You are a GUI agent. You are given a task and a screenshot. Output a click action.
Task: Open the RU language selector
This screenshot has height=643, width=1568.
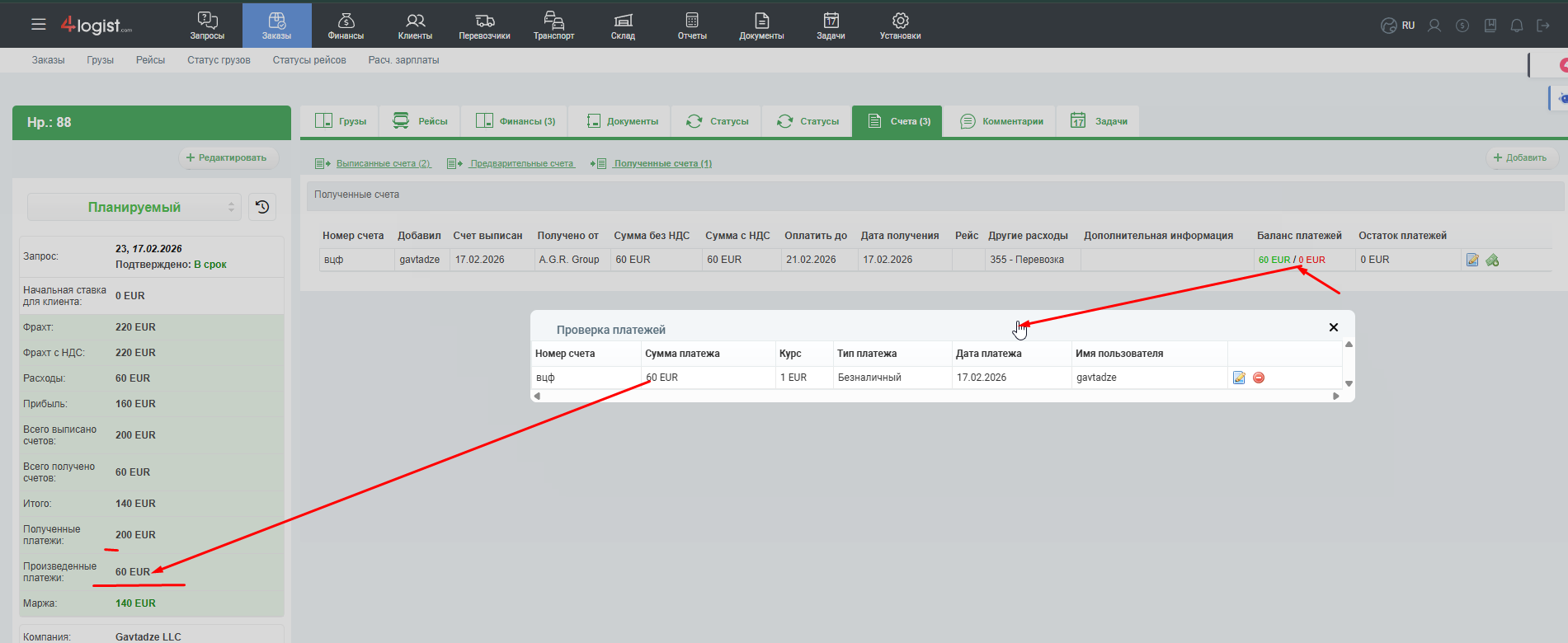[1399, 26]
